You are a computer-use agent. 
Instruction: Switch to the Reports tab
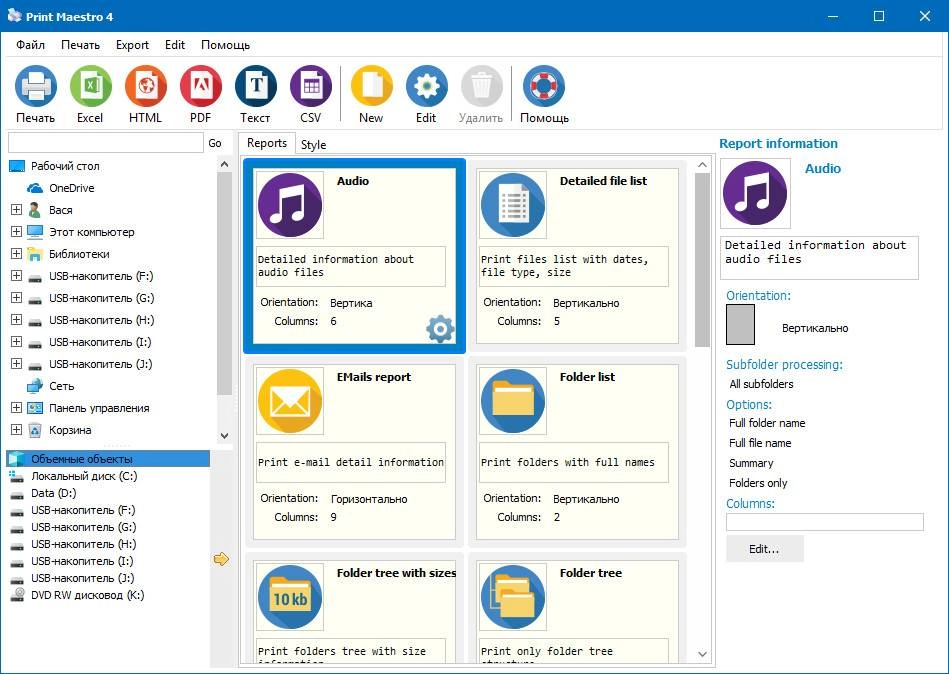(267, 143)
